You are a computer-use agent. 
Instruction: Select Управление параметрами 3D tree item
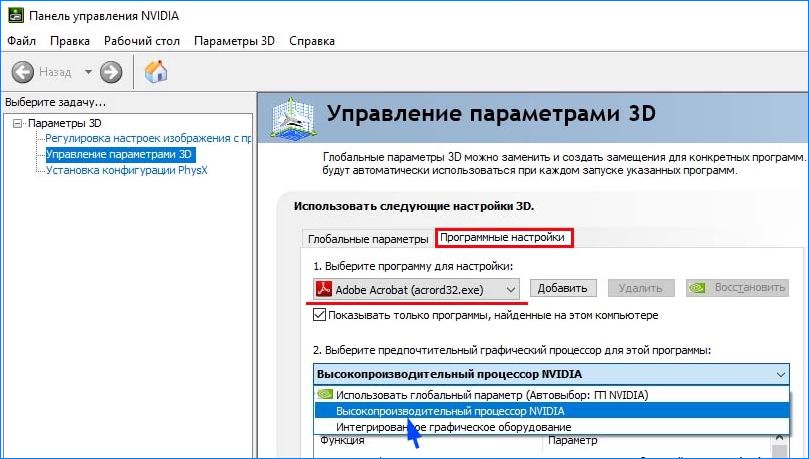119,154
